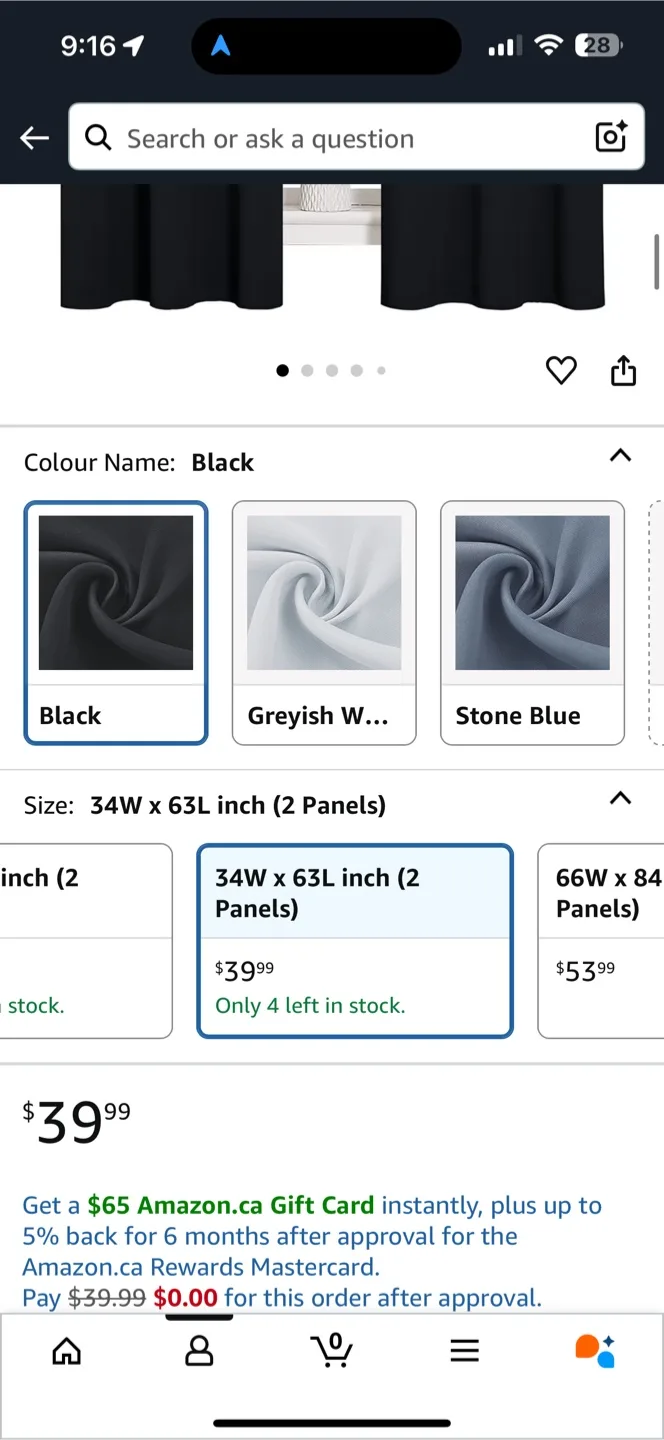Select the 34W x 63L size tile

pyautogui.click(x=355, y=940)
